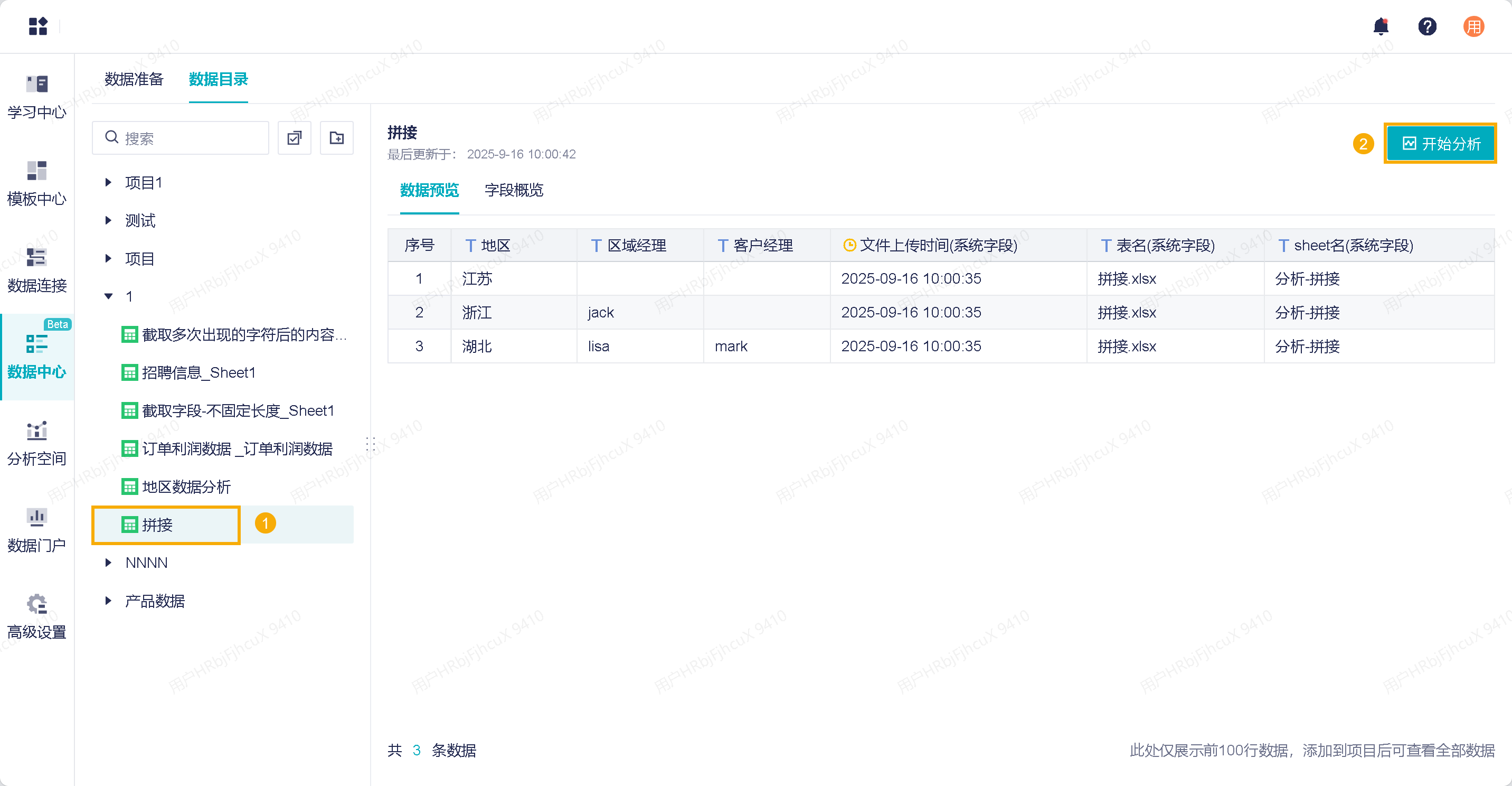Viewport: 1512px width, 786px height.
Task: Toggle the multi-select checkbox icon
Action: tap(294, 138)
